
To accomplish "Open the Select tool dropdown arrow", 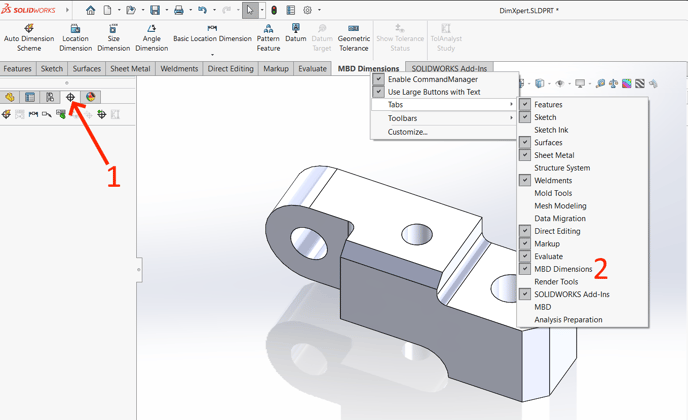I will (x=262, y=10).
